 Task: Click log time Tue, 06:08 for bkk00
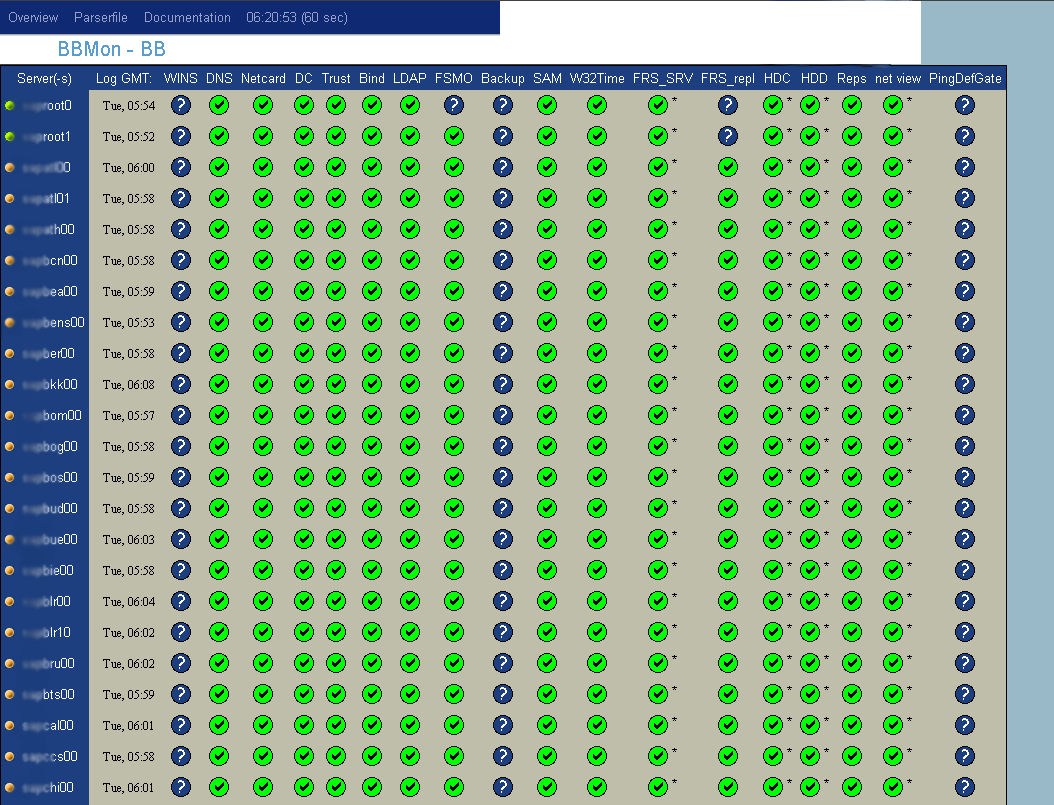(128, 384)
